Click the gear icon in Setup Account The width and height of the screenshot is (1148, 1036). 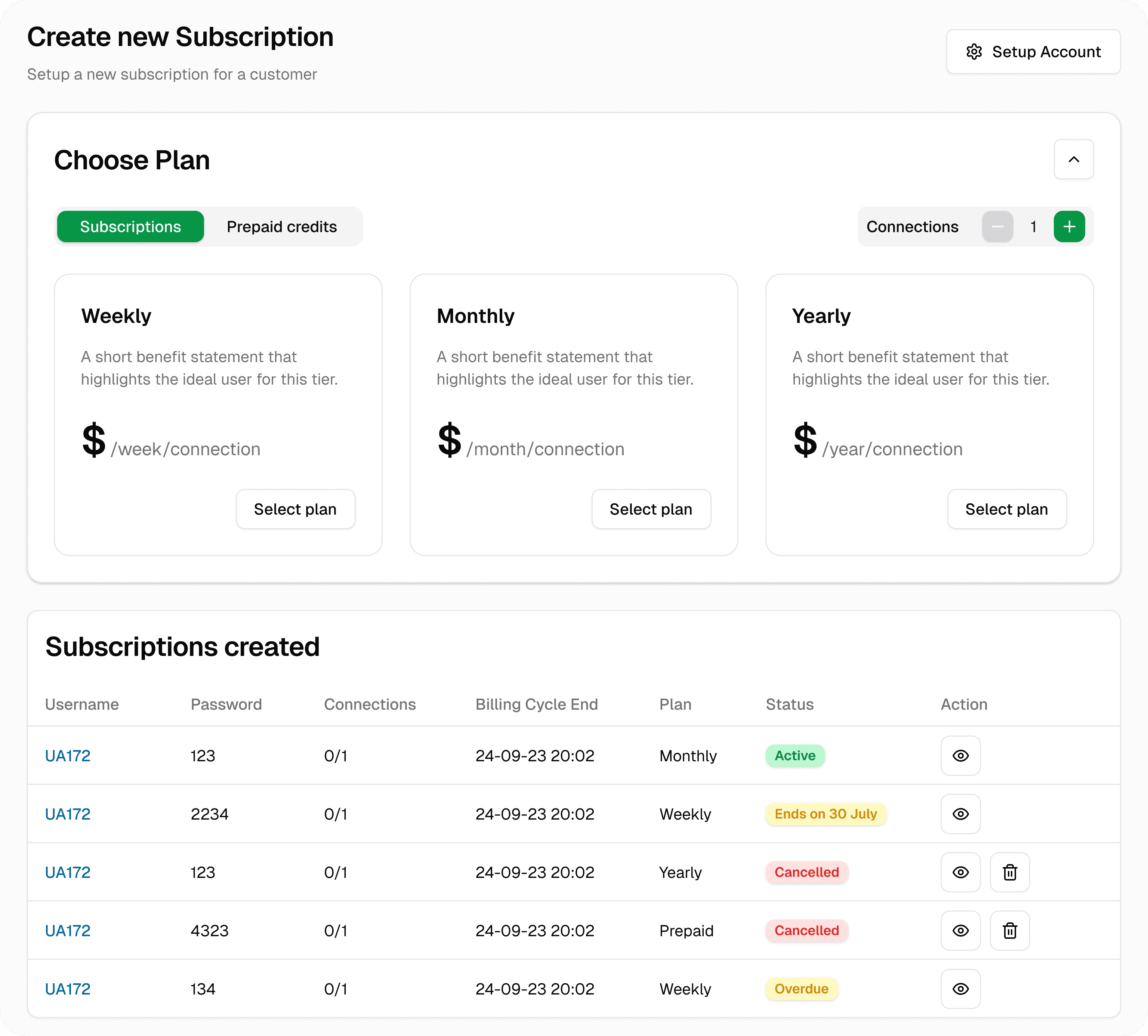click(974, 52)
